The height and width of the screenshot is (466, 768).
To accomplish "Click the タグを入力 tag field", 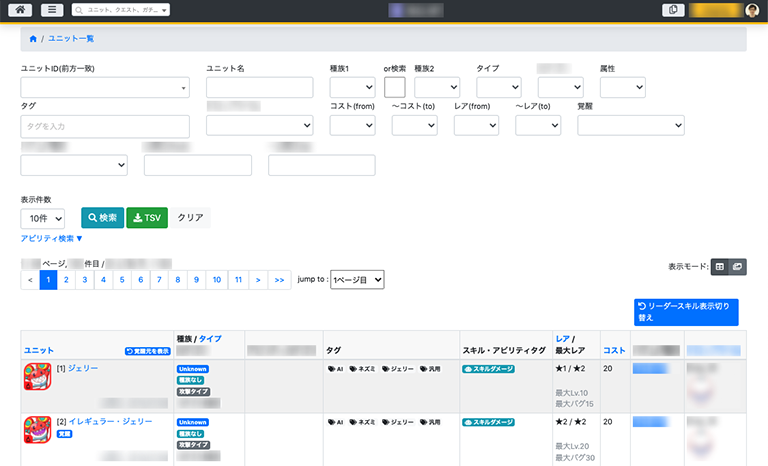I will click(105, 126).
